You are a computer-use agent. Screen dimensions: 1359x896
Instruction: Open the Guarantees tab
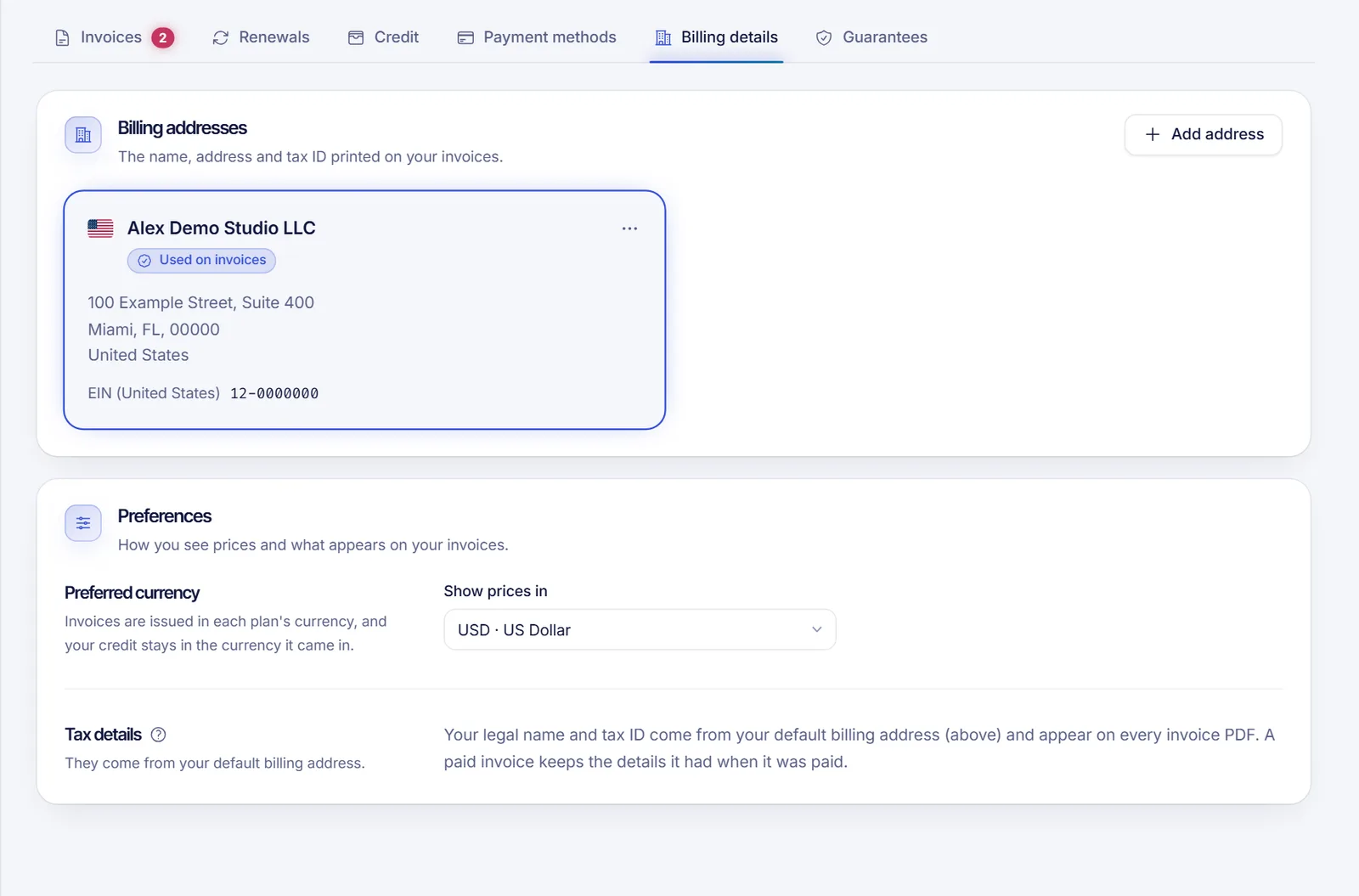click(871, 37)
